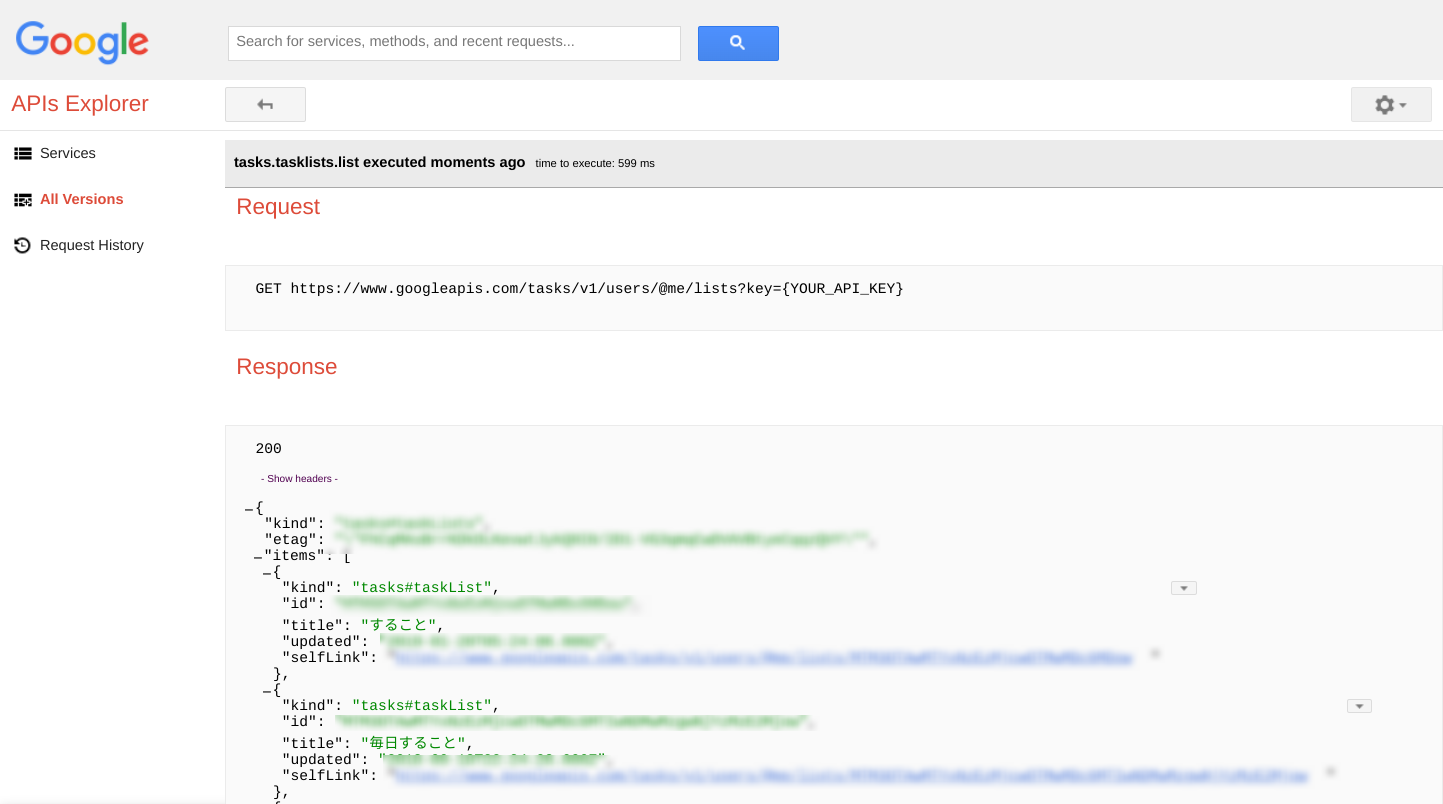The width and height of the screenshot is (1443, 804).
Task: Click the Request History clock icon
Action: tap(22, 245)
